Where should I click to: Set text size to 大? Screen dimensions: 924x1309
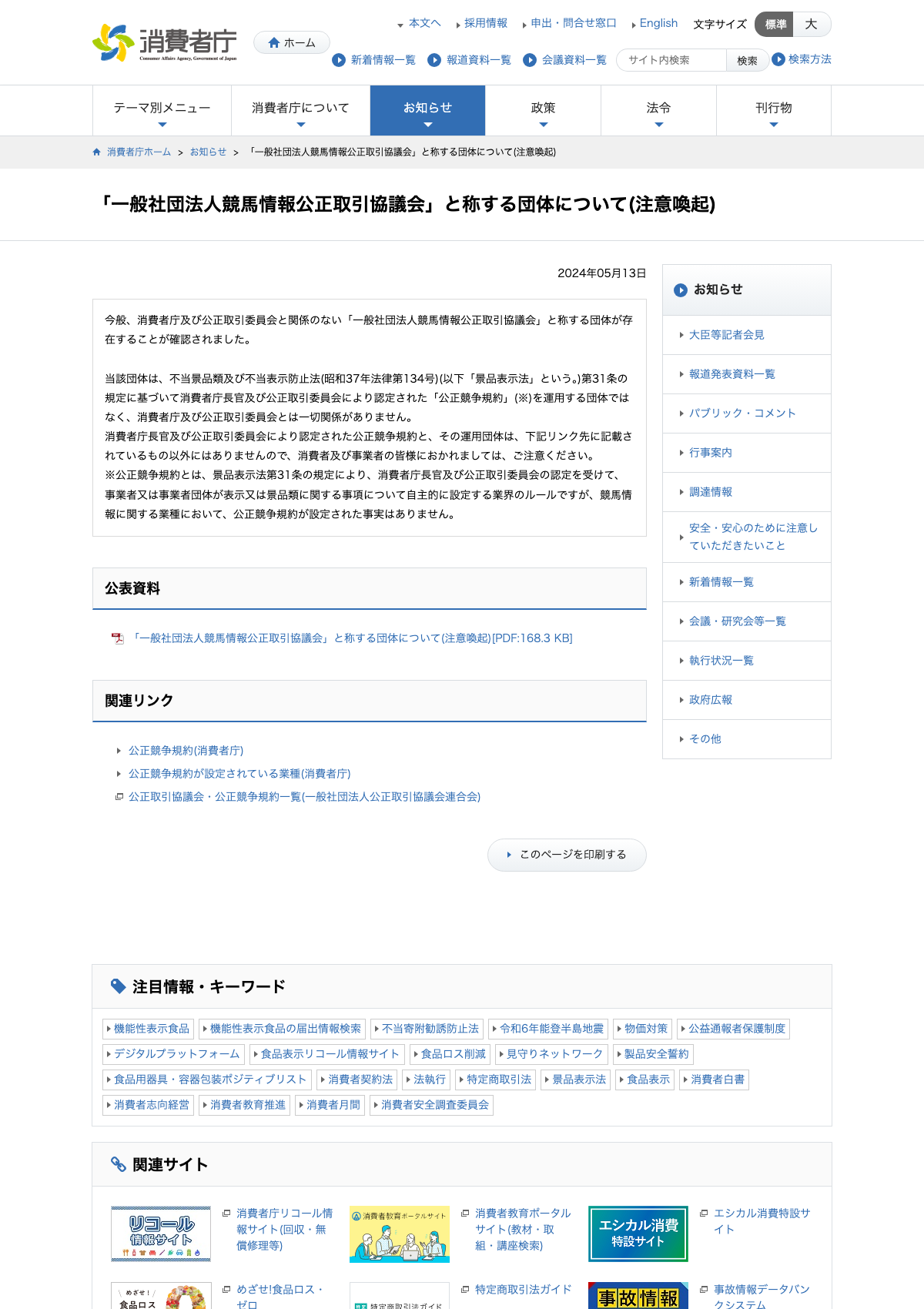(812, 25)
